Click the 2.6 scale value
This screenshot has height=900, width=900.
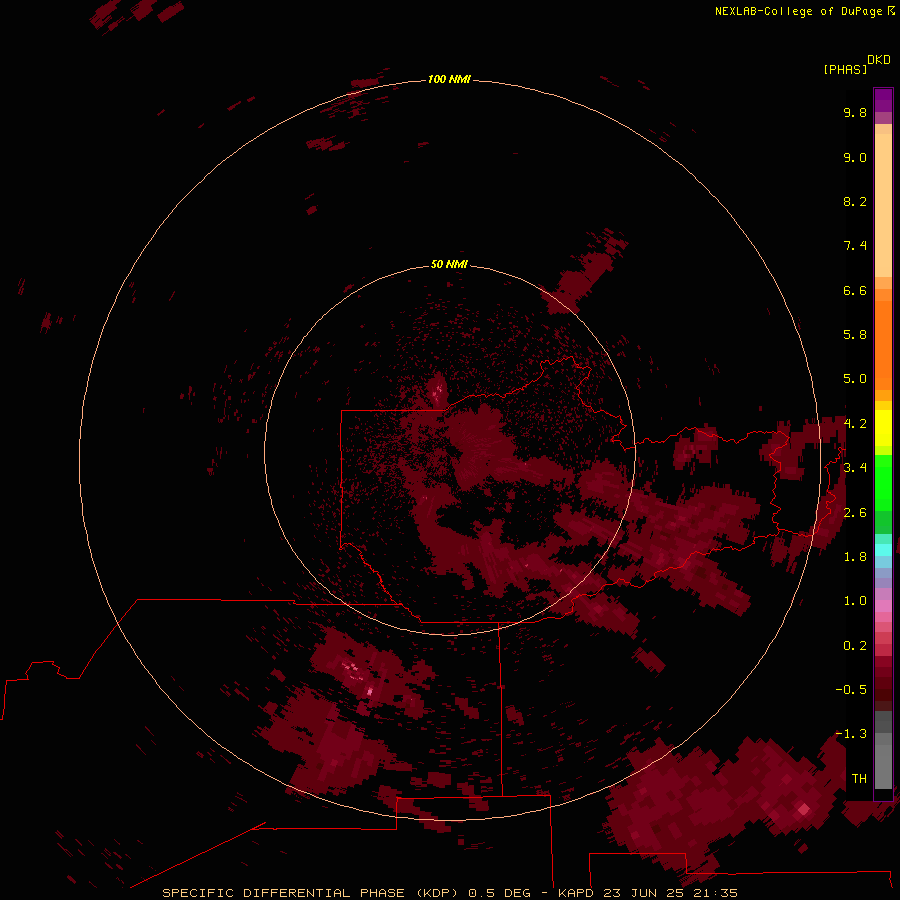point(855,513)
